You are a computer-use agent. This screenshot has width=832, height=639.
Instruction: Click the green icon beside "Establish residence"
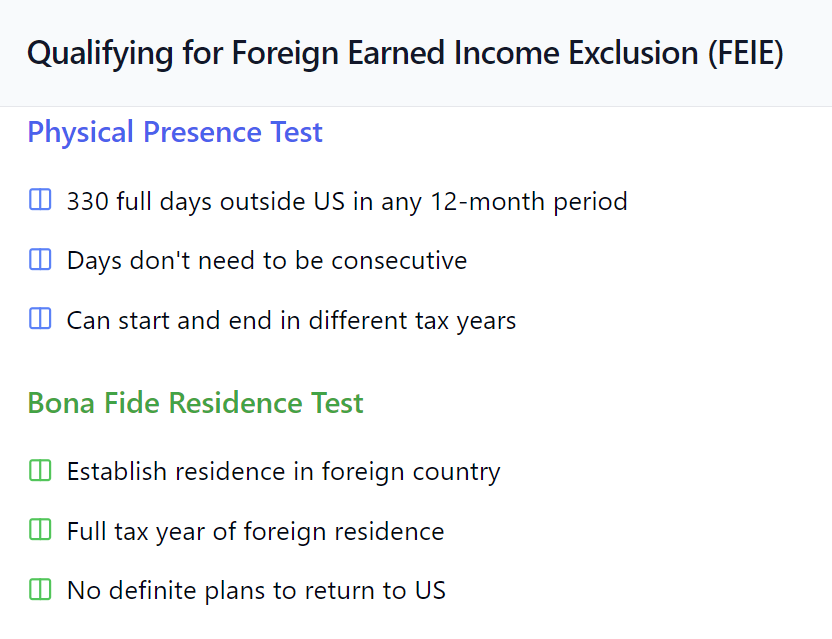[40, 470]
